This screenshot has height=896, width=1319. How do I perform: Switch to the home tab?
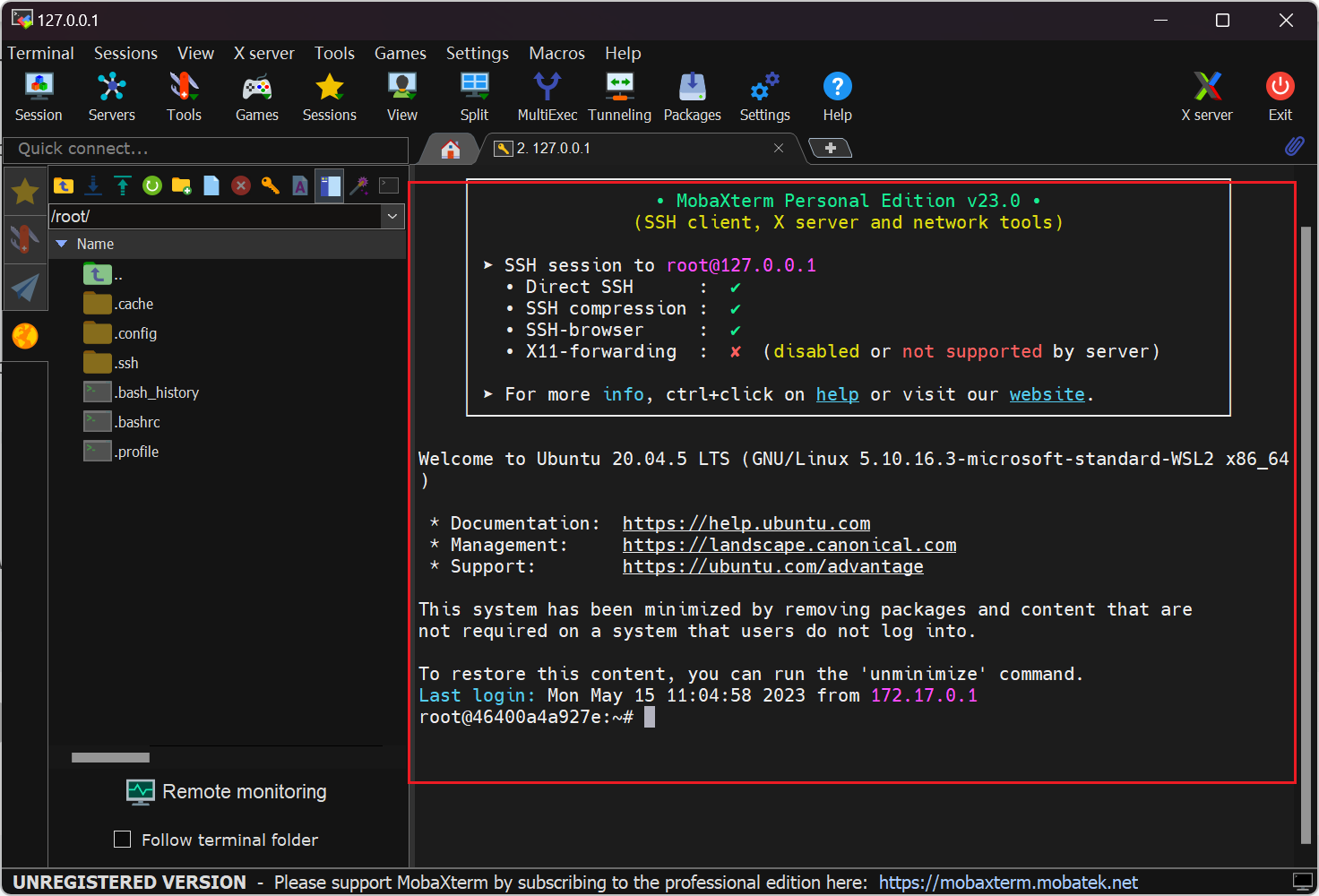click(451, 149)
